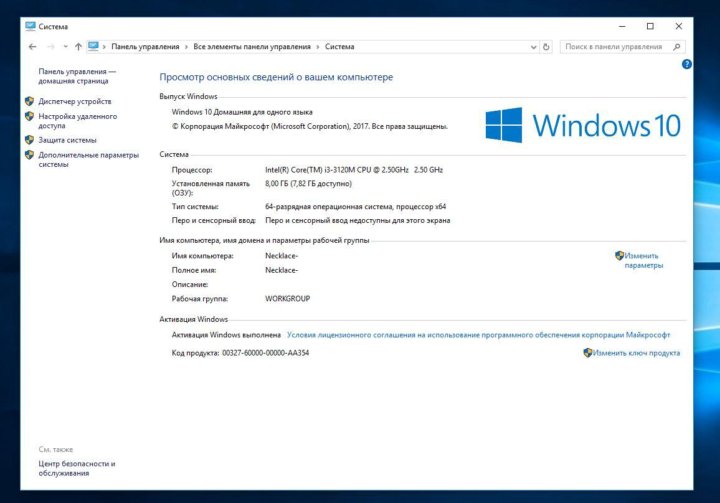The height and width of the screenshot is (503, 720).
Task: Select 'Windows 10 Домашняя для одного языка' text
Action: pyautogui.click(x=242, y=112)
